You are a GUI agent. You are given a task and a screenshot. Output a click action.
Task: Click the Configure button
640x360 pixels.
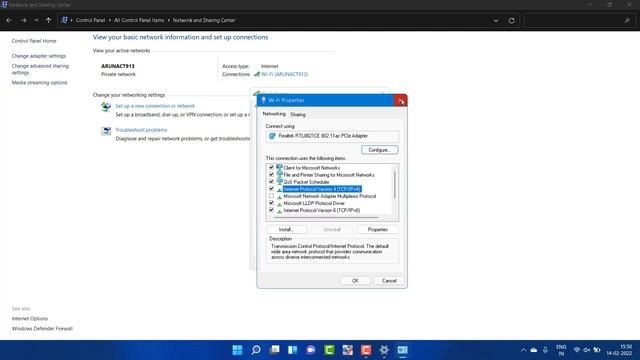coord(380,150)
